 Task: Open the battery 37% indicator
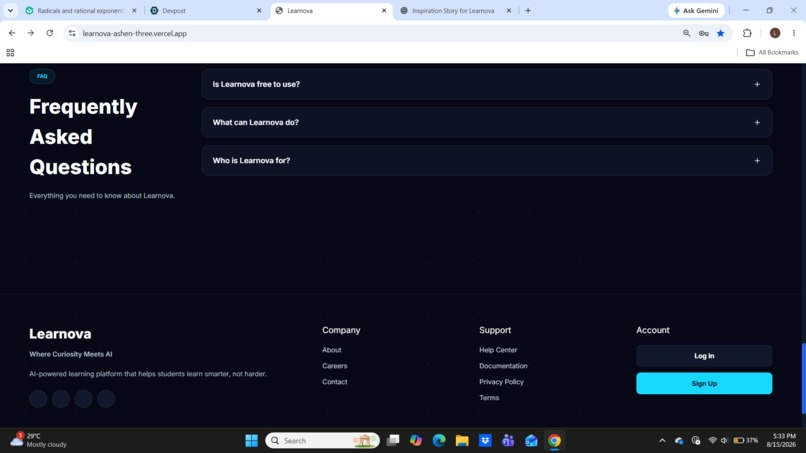pyautogui.click(x=746, y=441)
